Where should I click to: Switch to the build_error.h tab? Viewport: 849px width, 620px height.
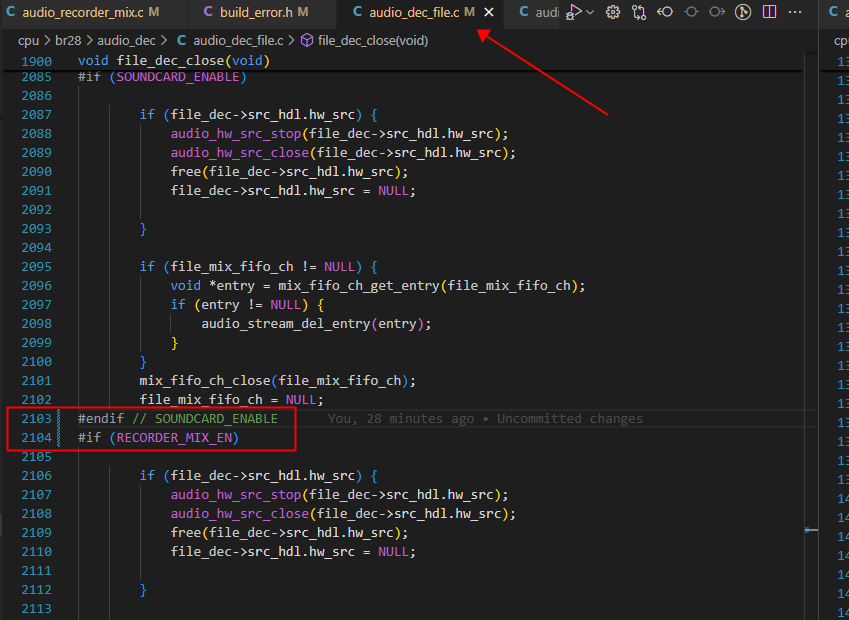pyautogui.click(x=262, y=12)
